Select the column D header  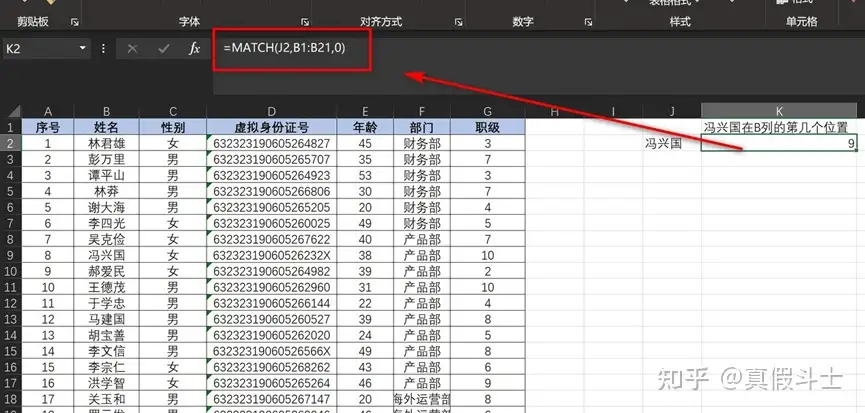pos(272,110)
